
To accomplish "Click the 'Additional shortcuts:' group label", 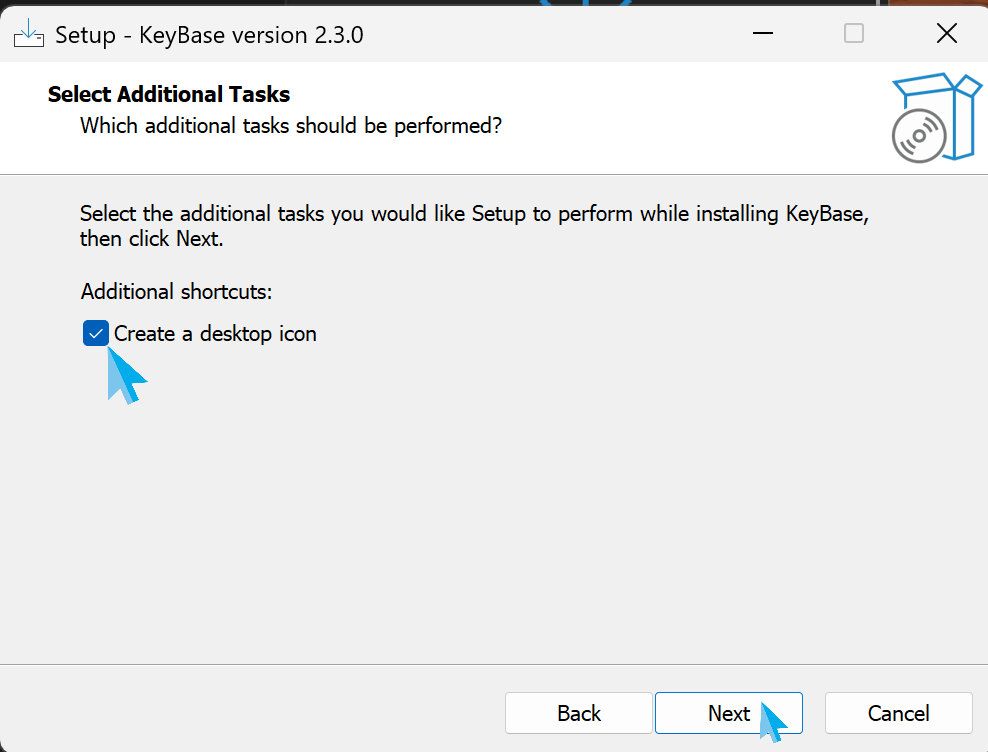I will click(x=176, y=292).
